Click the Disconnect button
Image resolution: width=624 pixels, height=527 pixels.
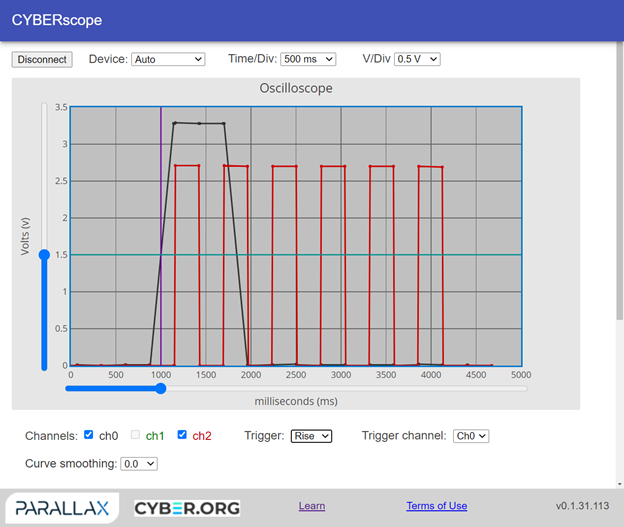point(42,59)
